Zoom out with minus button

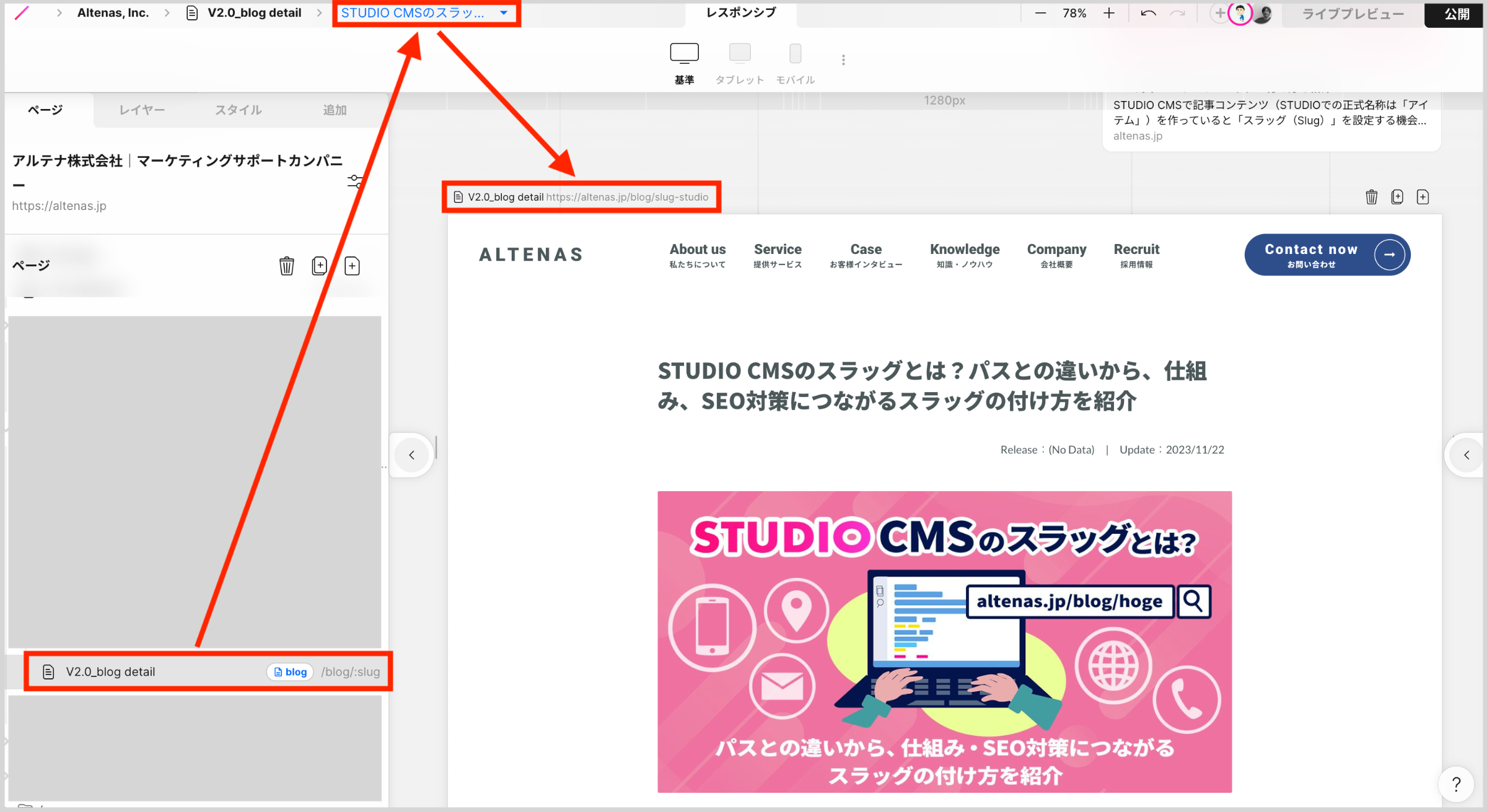tap(1040, 13)
